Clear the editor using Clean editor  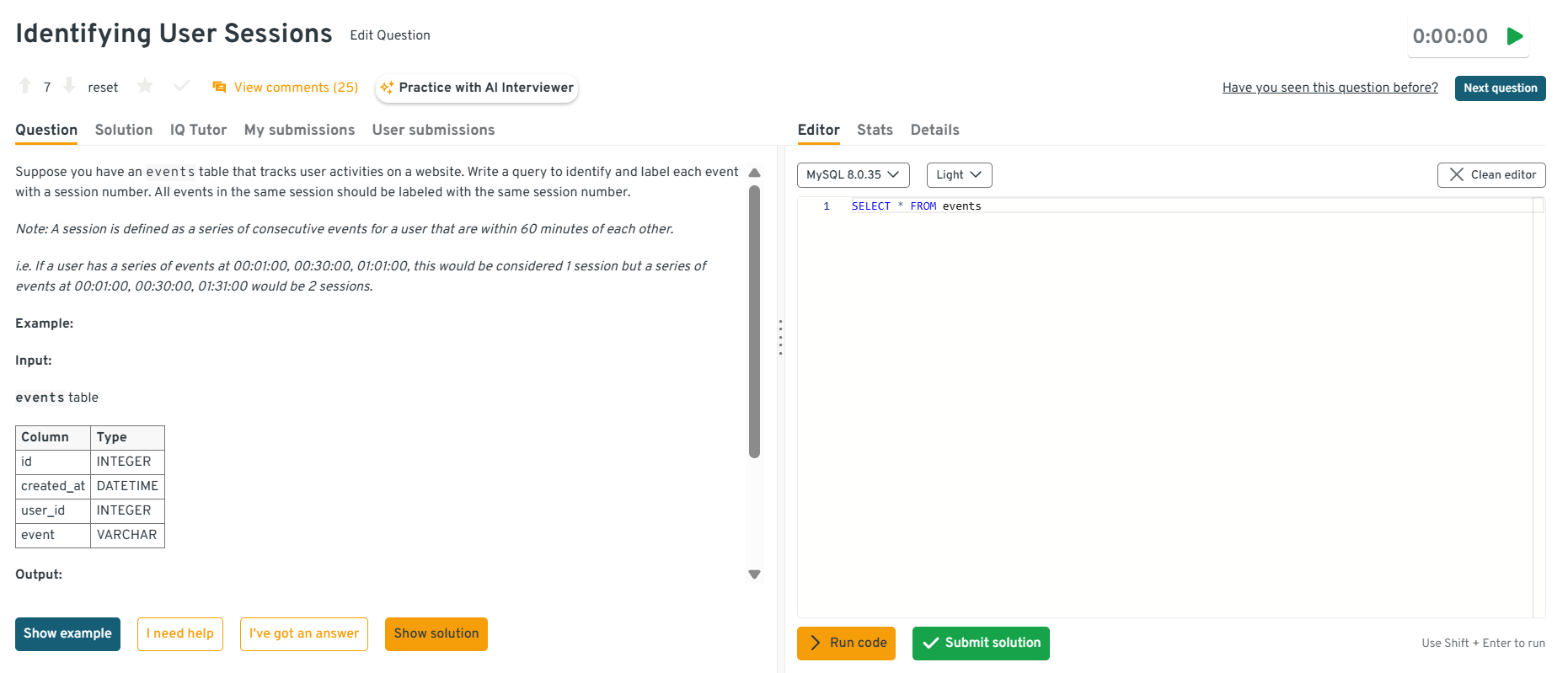coord(1490,175)
